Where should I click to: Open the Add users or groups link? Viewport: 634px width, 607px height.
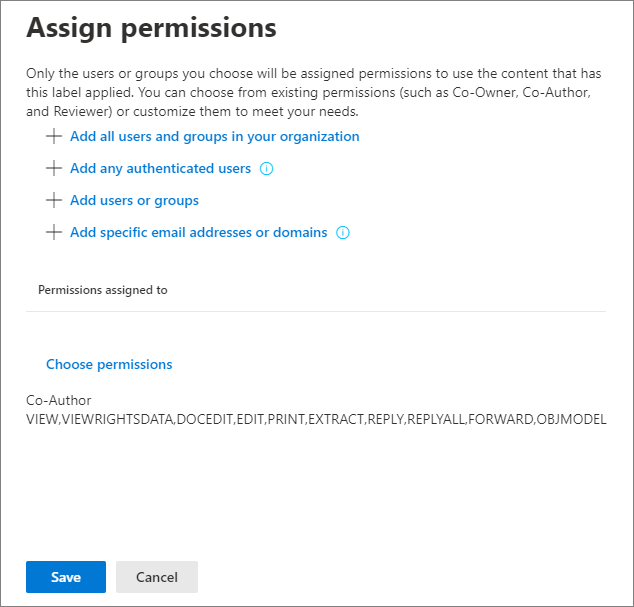pyautogui.click(x=134, y=200)
